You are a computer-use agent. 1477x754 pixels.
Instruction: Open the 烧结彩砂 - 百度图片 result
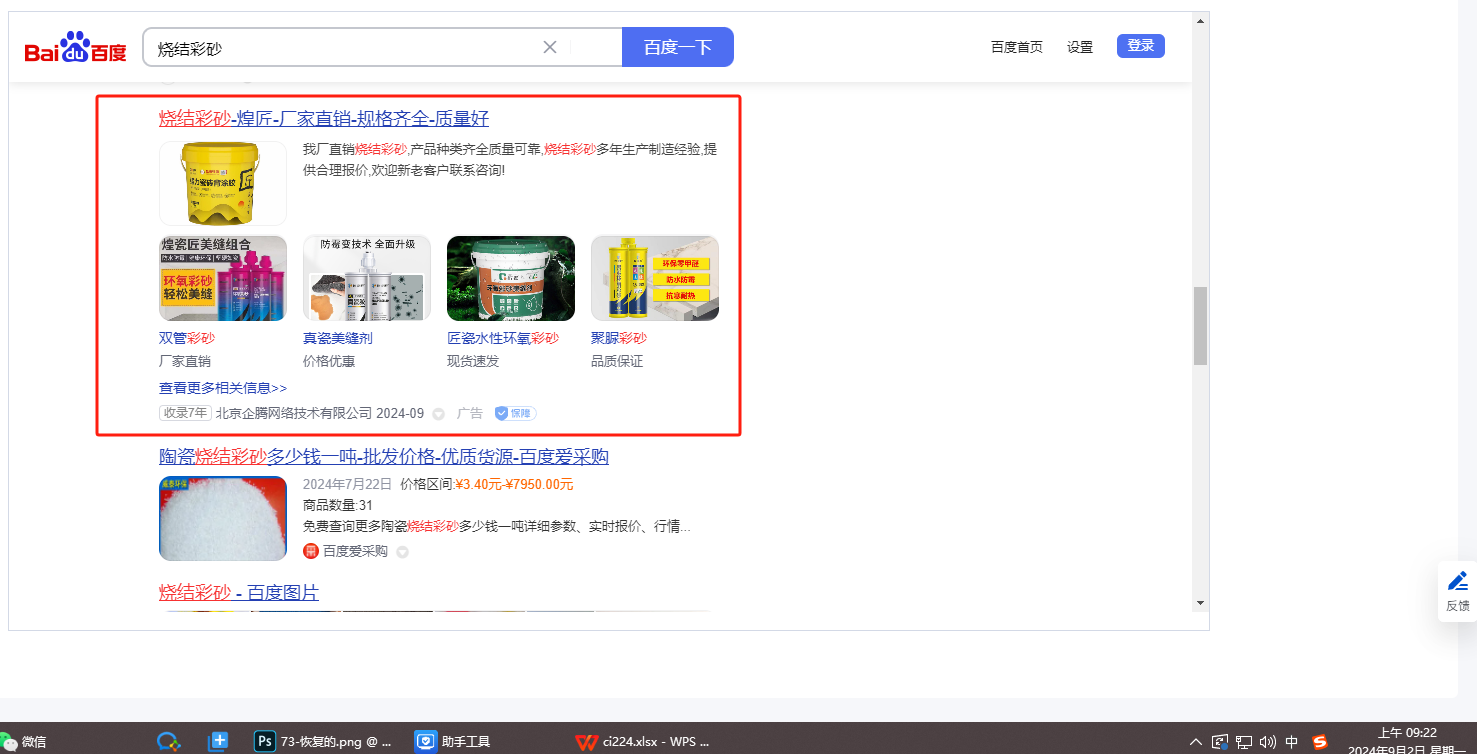pyautogui.click(x=239, y=593)
